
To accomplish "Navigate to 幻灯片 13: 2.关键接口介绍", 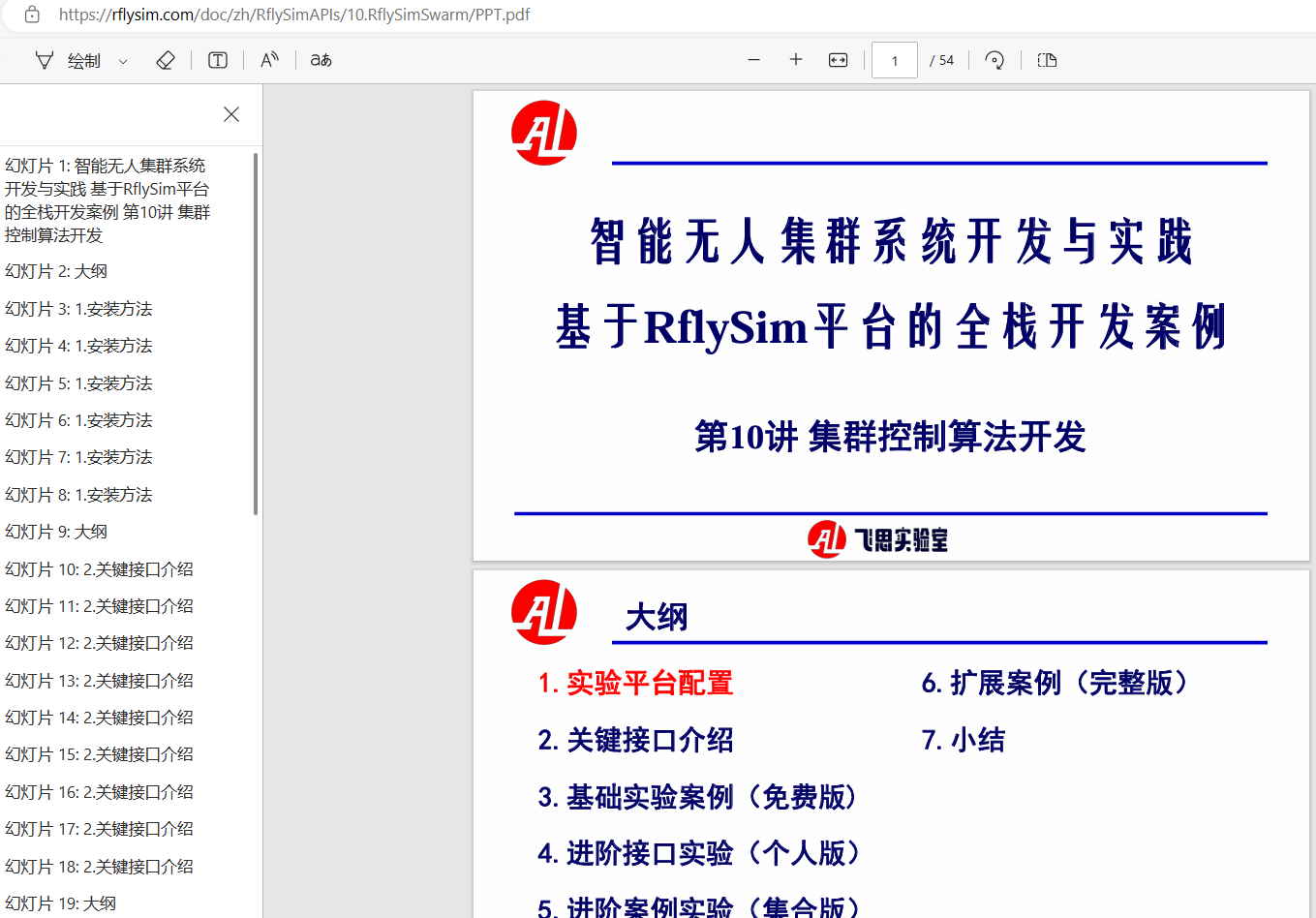I will point(99,681).
